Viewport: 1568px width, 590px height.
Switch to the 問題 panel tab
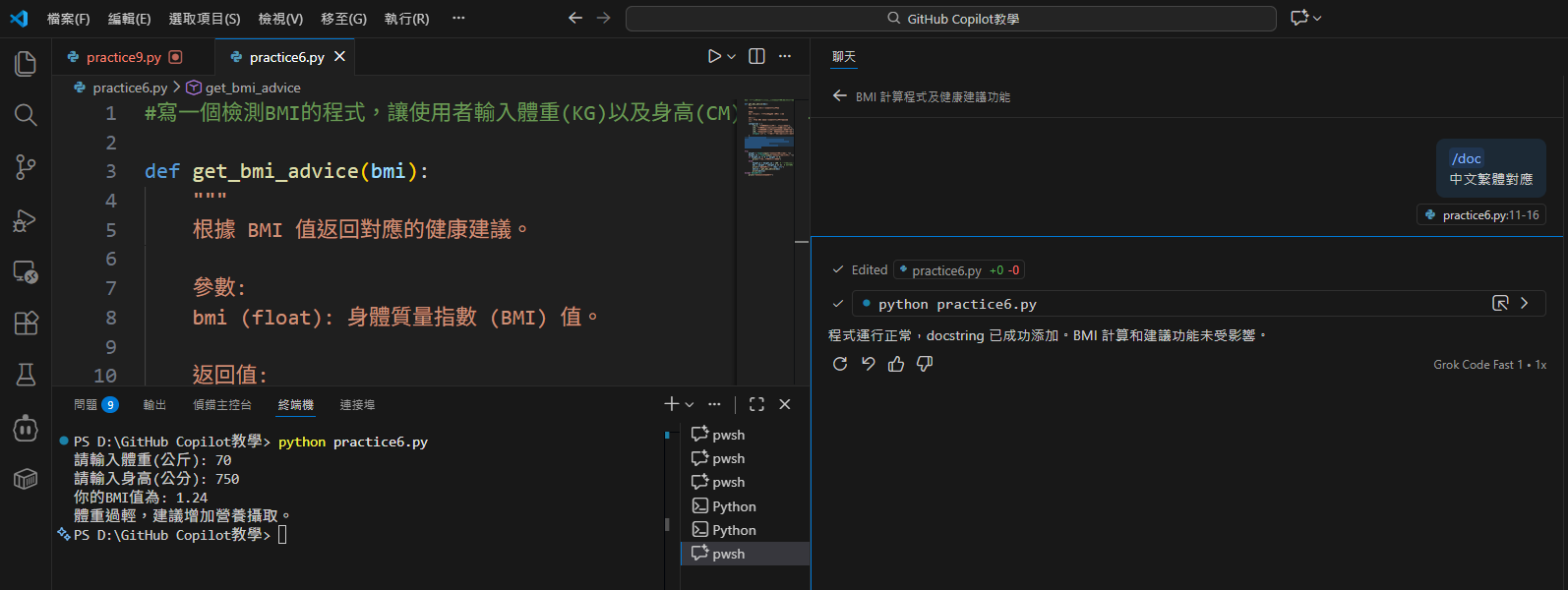point(96,404)
